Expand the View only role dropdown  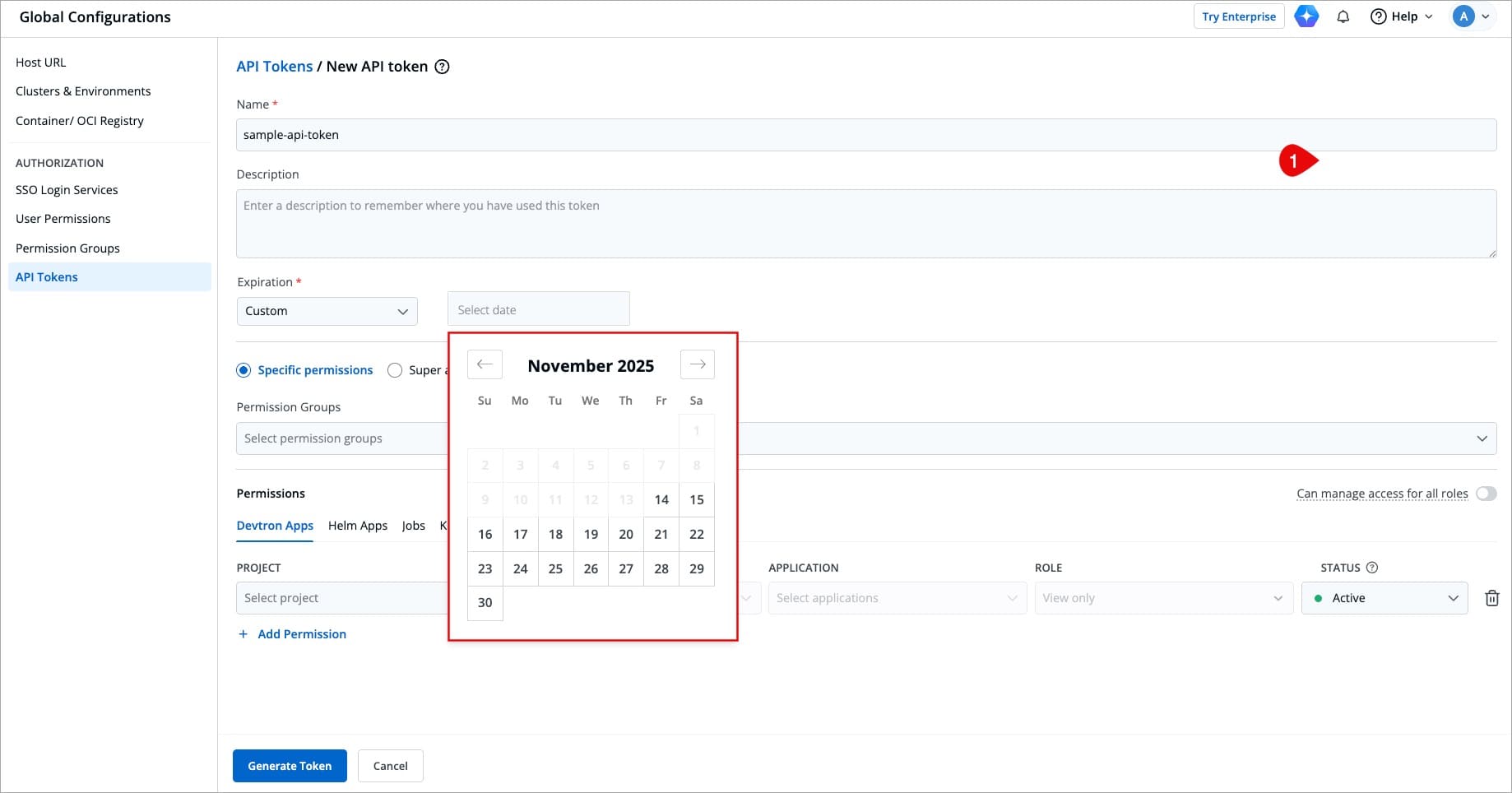[x=1161, y=598]
